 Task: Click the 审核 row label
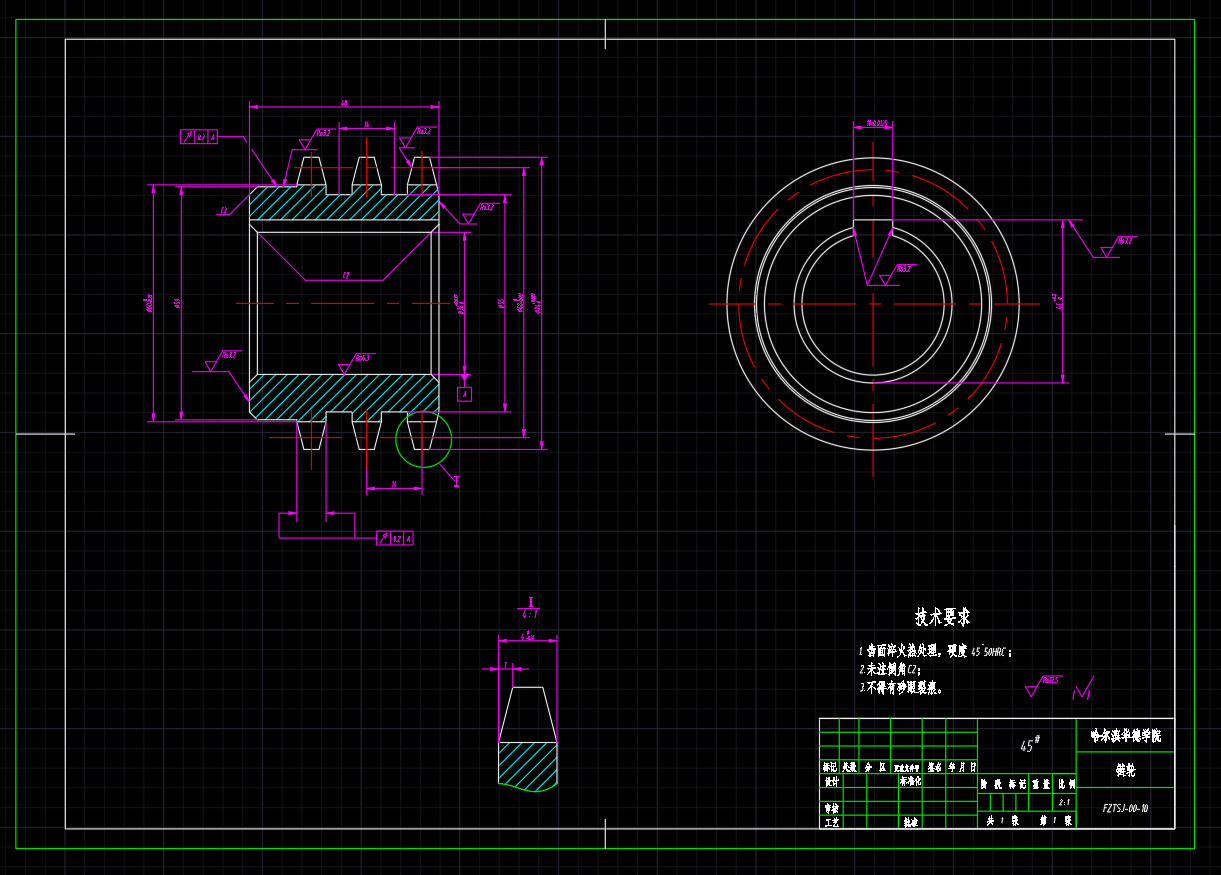(831, 808)
